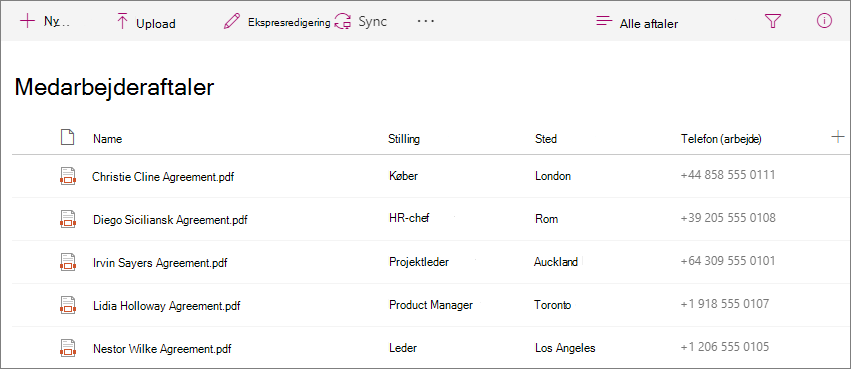Screen dimensions: 851x369
Task: Select the Rom cell
Action: click(x=546, y=219)
